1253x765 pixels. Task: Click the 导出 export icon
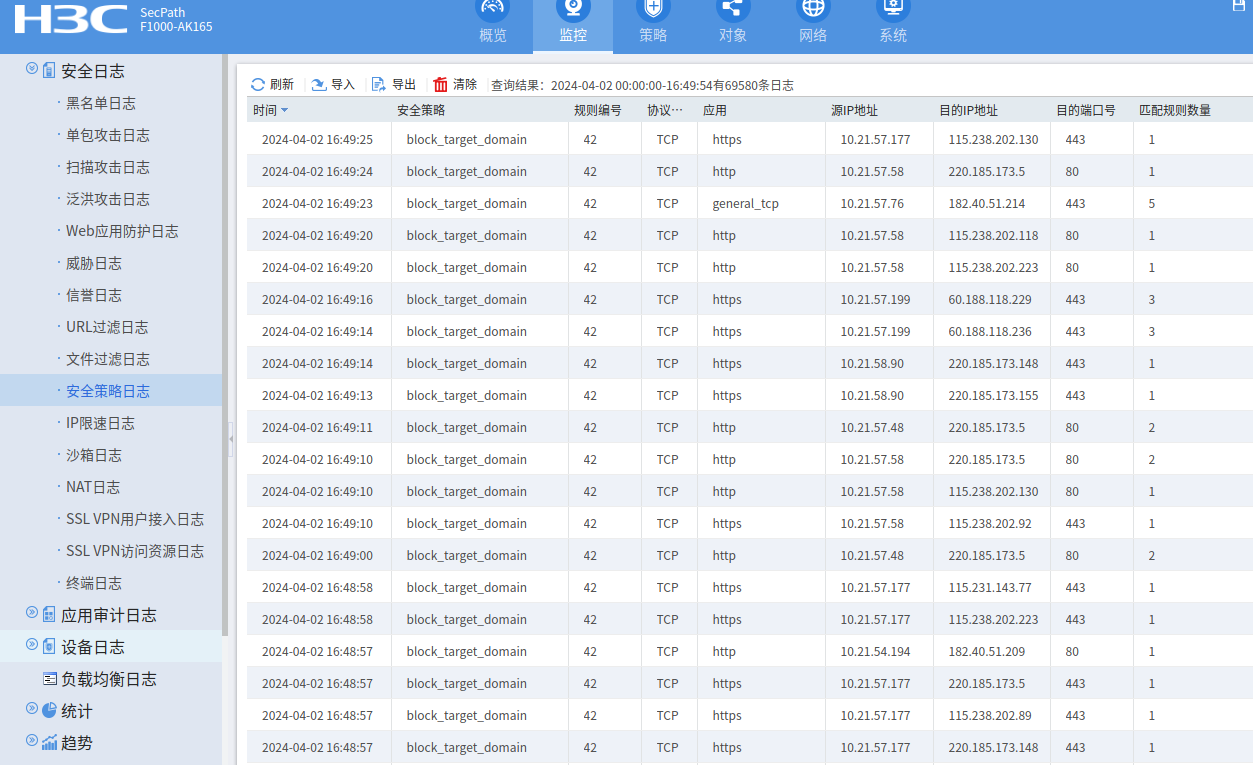(379, 85)
